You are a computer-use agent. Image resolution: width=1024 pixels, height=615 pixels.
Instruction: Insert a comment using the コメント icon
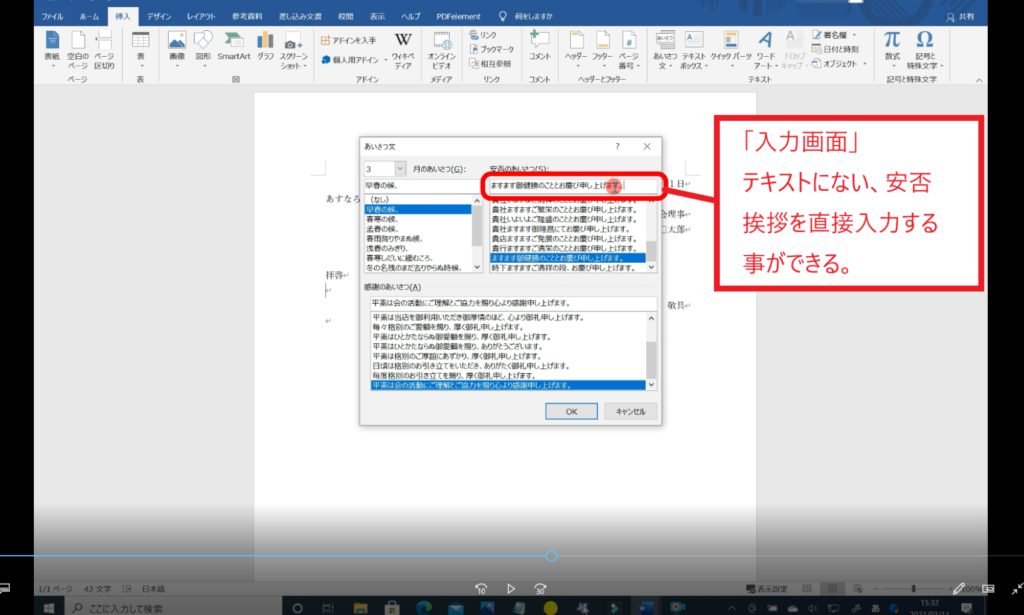pos(540,48)
